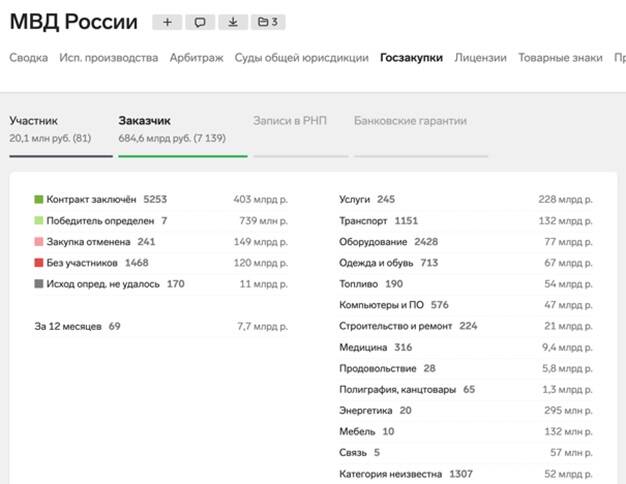Open the Без участников 1468 row
The width and height of the screenshot is (626, 484).
(x=161, y=263)
